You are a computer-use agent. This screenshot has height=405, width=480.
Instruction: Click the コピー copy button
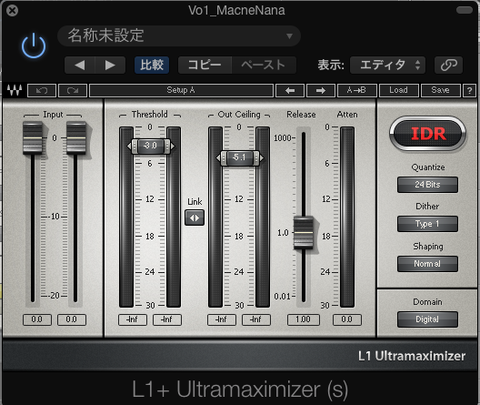tap(205, 65)
